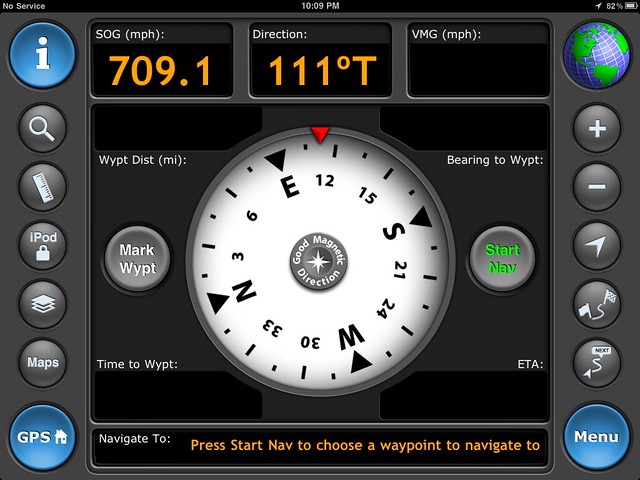Click the location arrow icon
Image resolution: width=640 pixels, height=480 pixels.
[597, 245]
